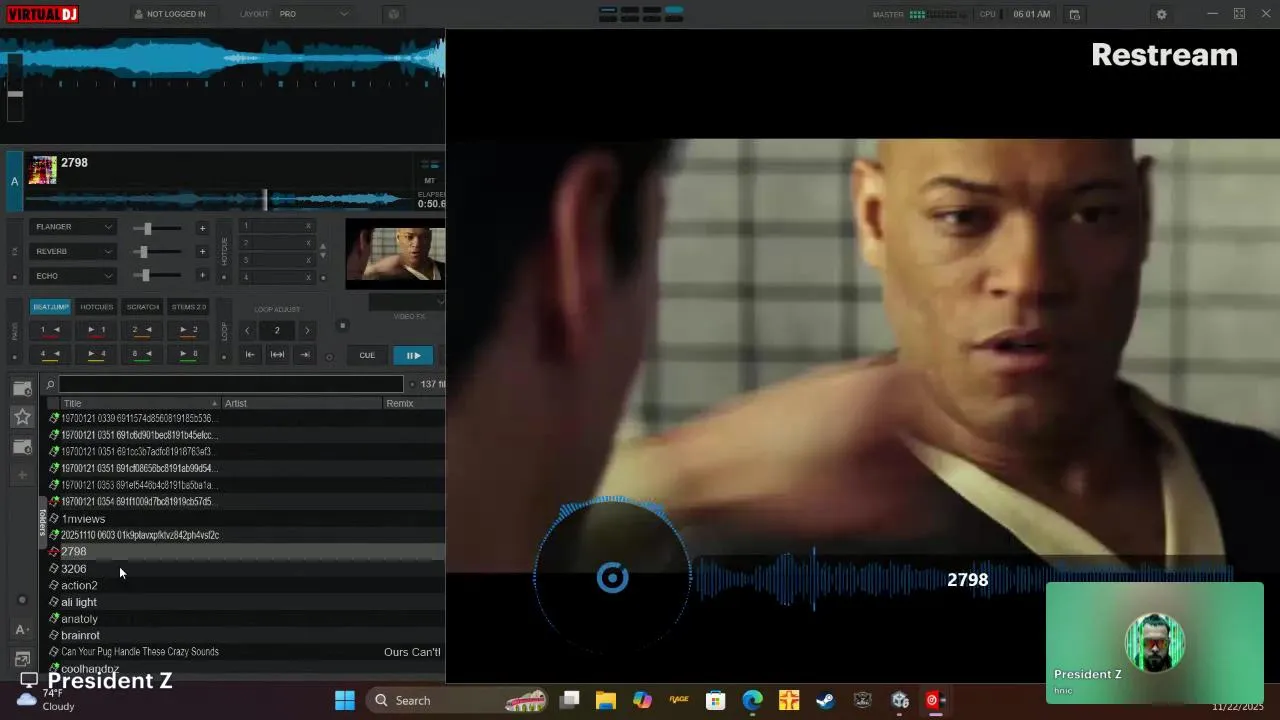Delete hotcue 4 with its X

click(x=308, y=277)
